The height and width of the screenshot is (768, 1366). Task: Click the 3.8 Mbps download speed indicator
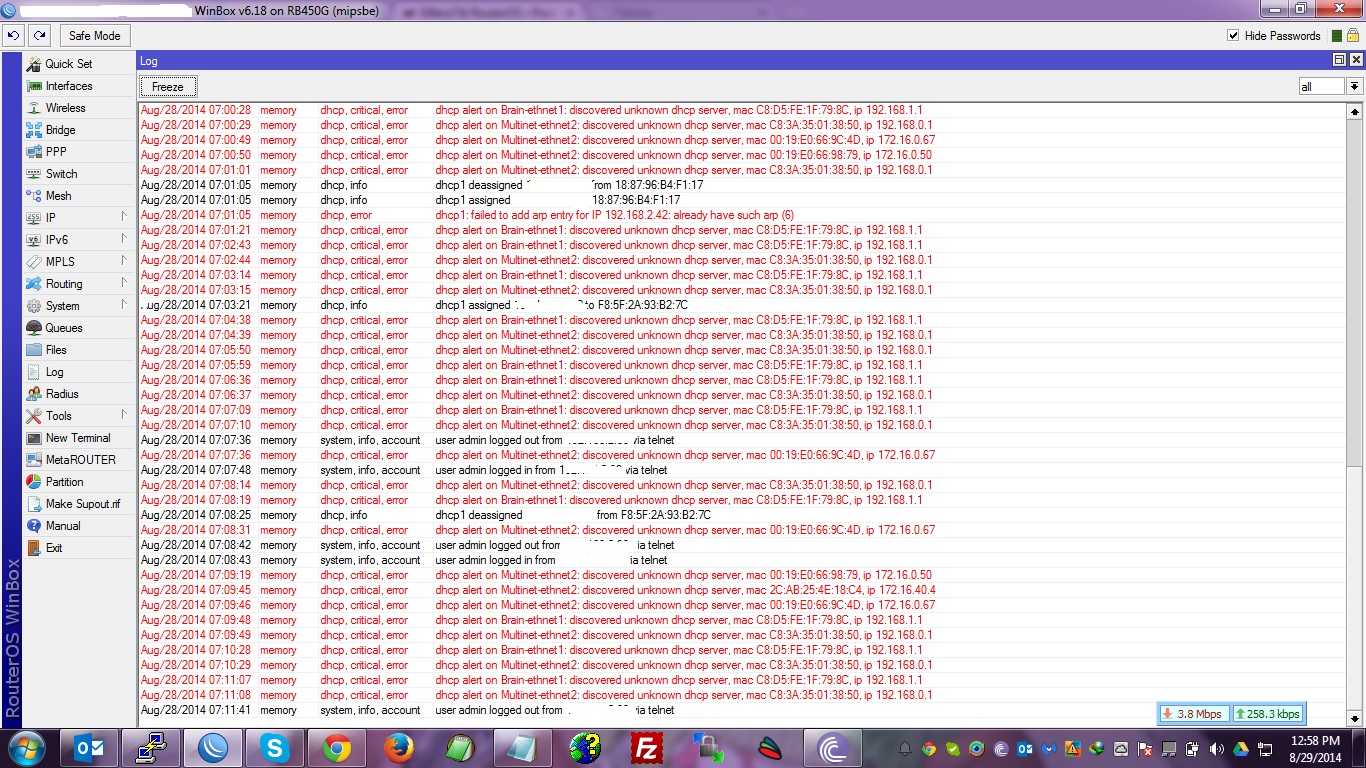1193,714
